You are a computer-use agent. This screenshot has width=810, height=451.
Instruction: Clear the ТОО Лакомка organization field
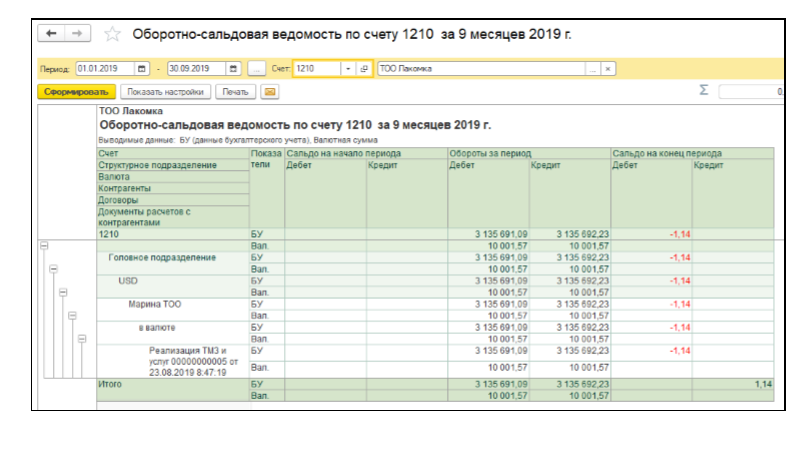608,69
